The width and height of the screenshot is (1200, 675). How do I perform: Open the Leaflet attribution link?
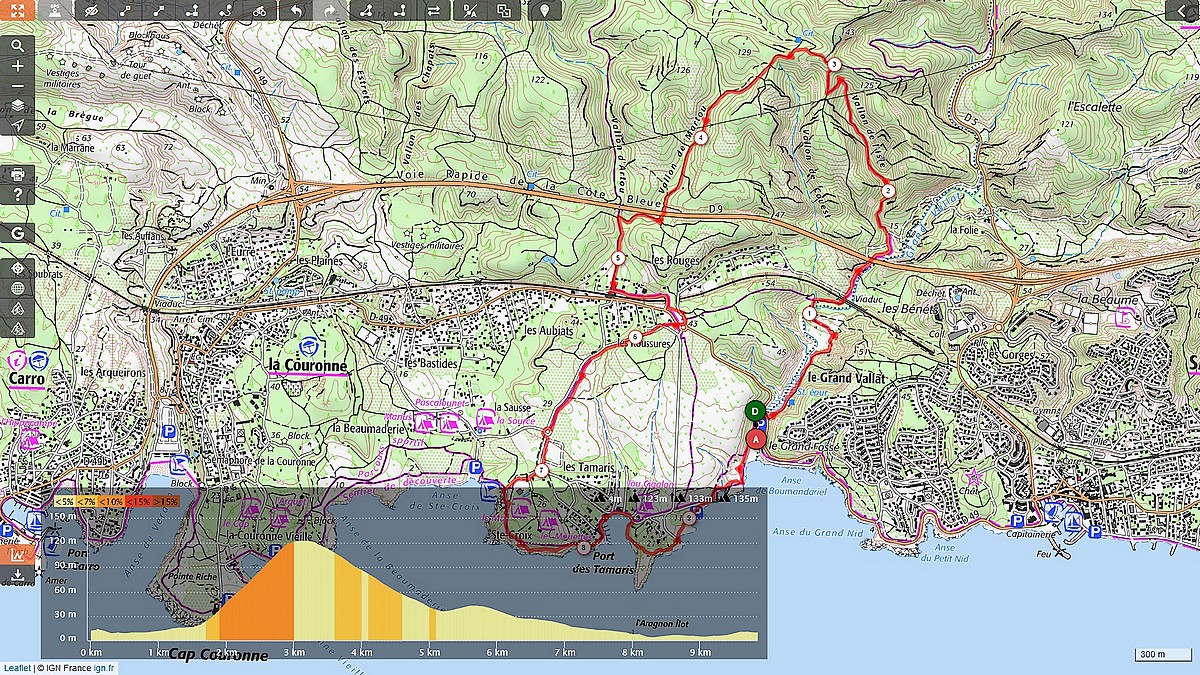tap(16, 667)
